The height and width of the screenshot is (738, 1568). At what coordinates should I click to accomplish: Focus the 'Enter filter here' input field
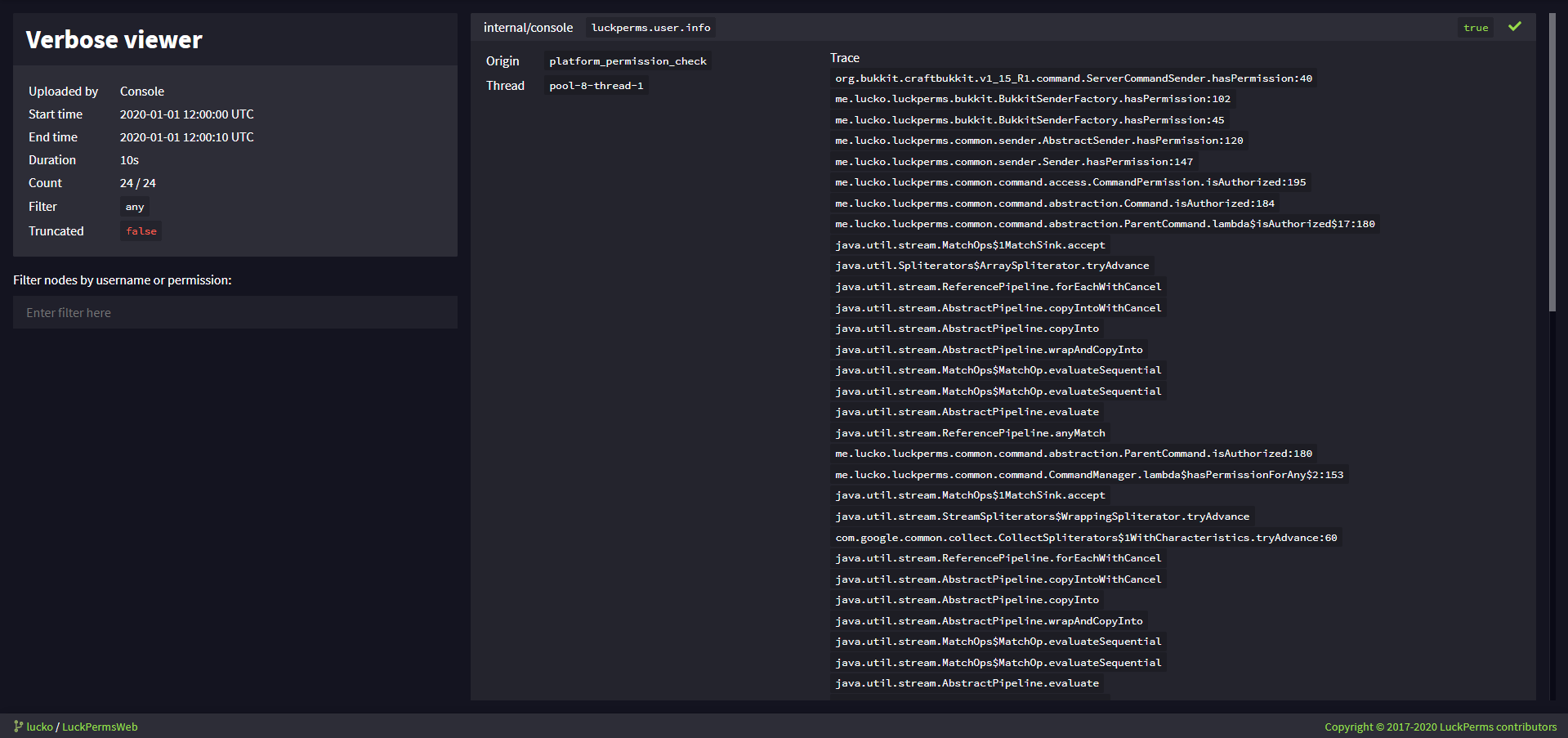235,312
